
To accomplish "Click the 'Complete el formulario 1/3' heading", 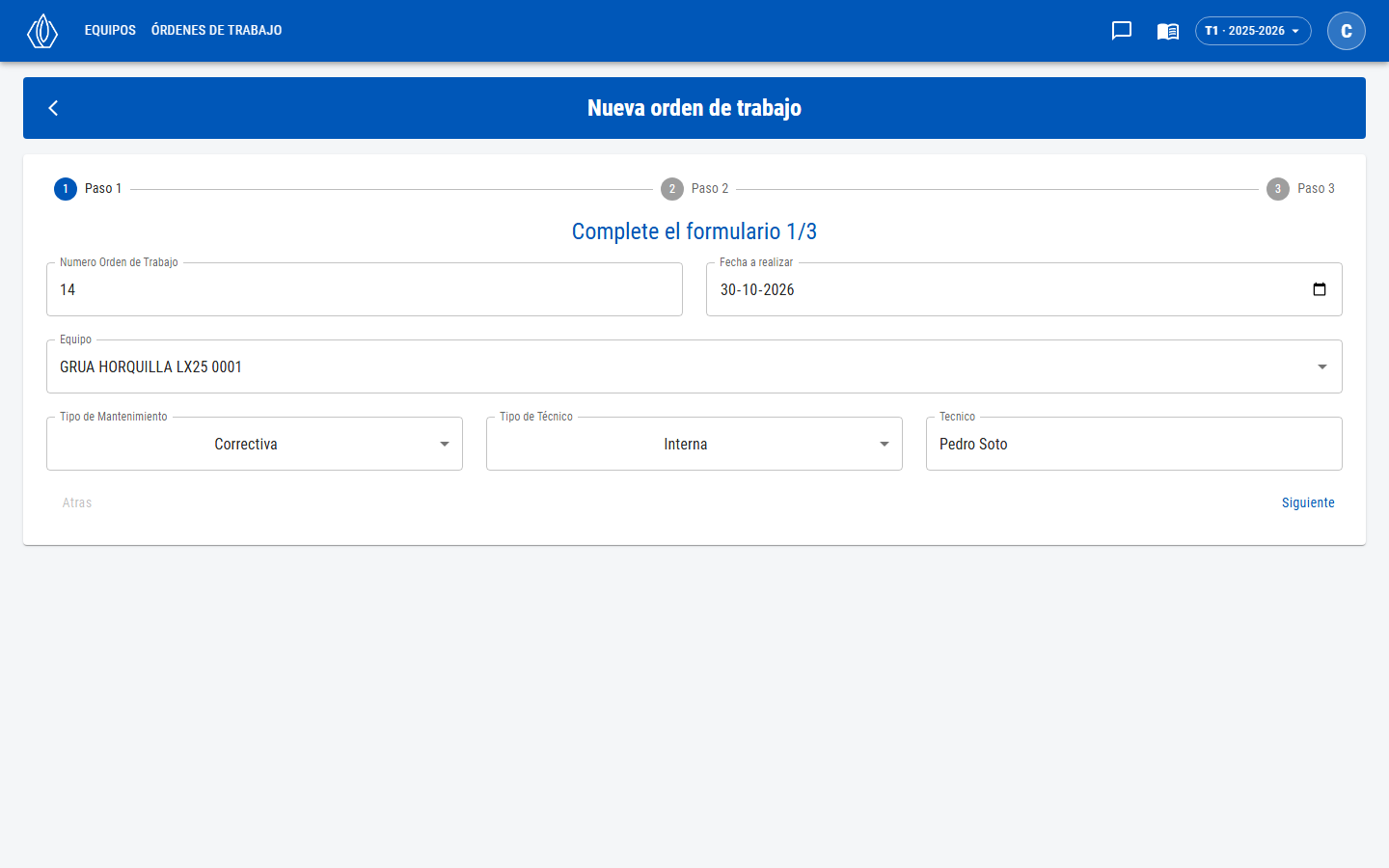I will coord(694,231).
